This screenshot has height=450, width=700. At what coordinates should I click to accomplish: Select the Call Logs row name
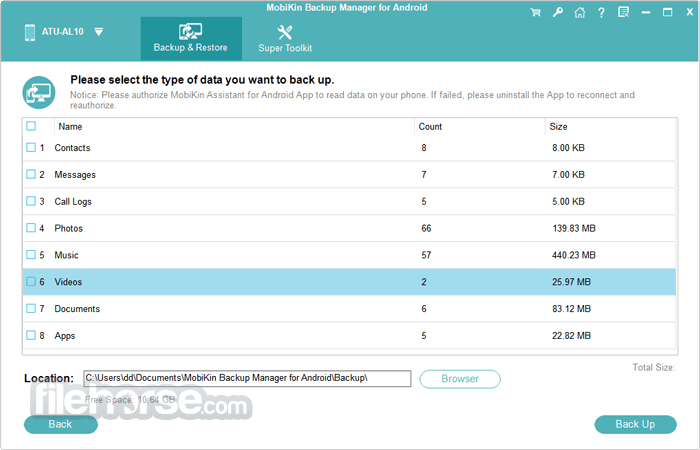(73, 202)
